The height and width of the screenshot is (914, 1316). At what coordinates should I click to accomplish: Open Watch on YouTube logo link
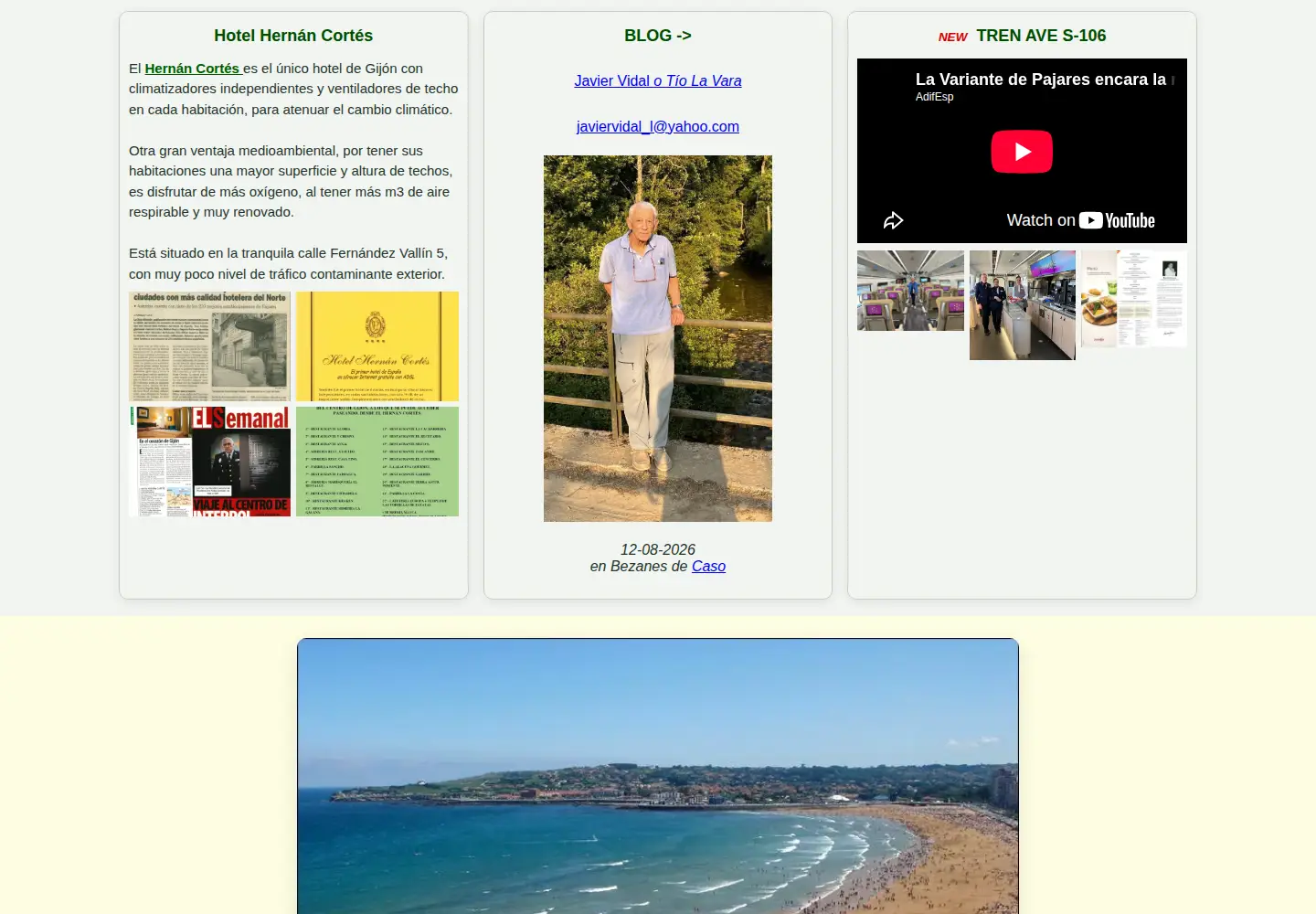pos(1080,220)
